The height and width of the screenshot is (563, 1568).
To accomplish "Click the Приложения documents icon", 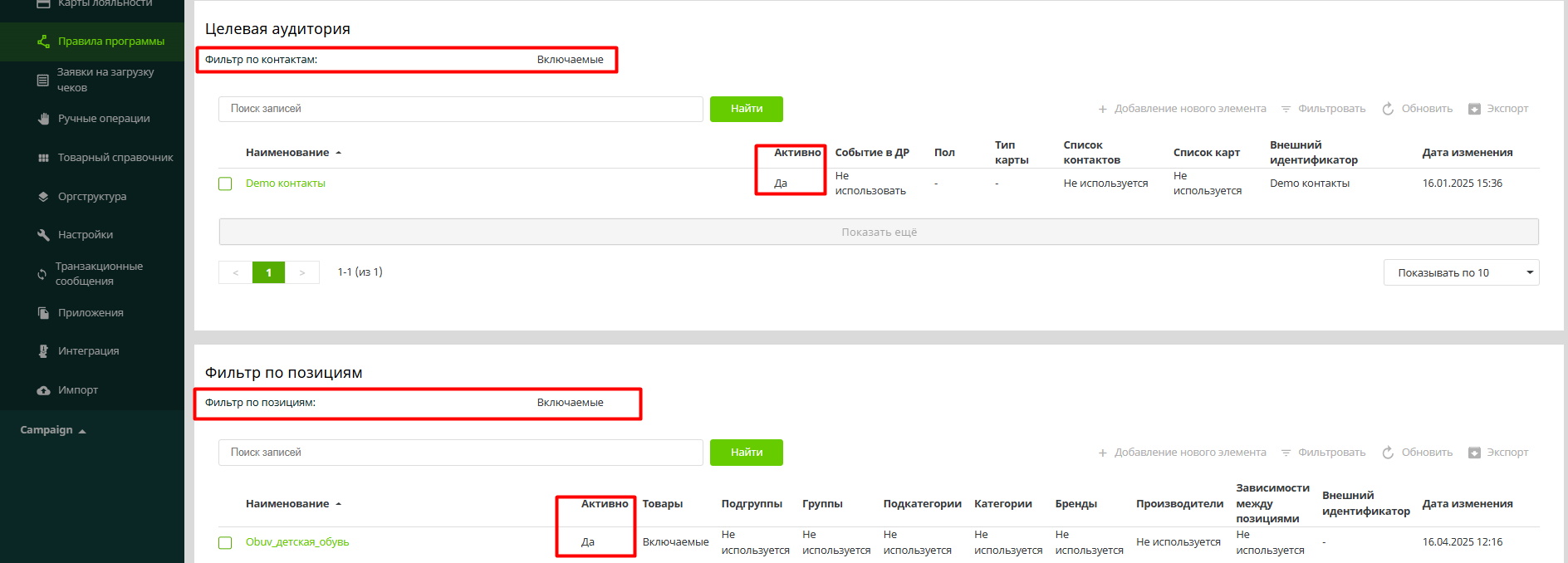I will (x=43, y=313).
